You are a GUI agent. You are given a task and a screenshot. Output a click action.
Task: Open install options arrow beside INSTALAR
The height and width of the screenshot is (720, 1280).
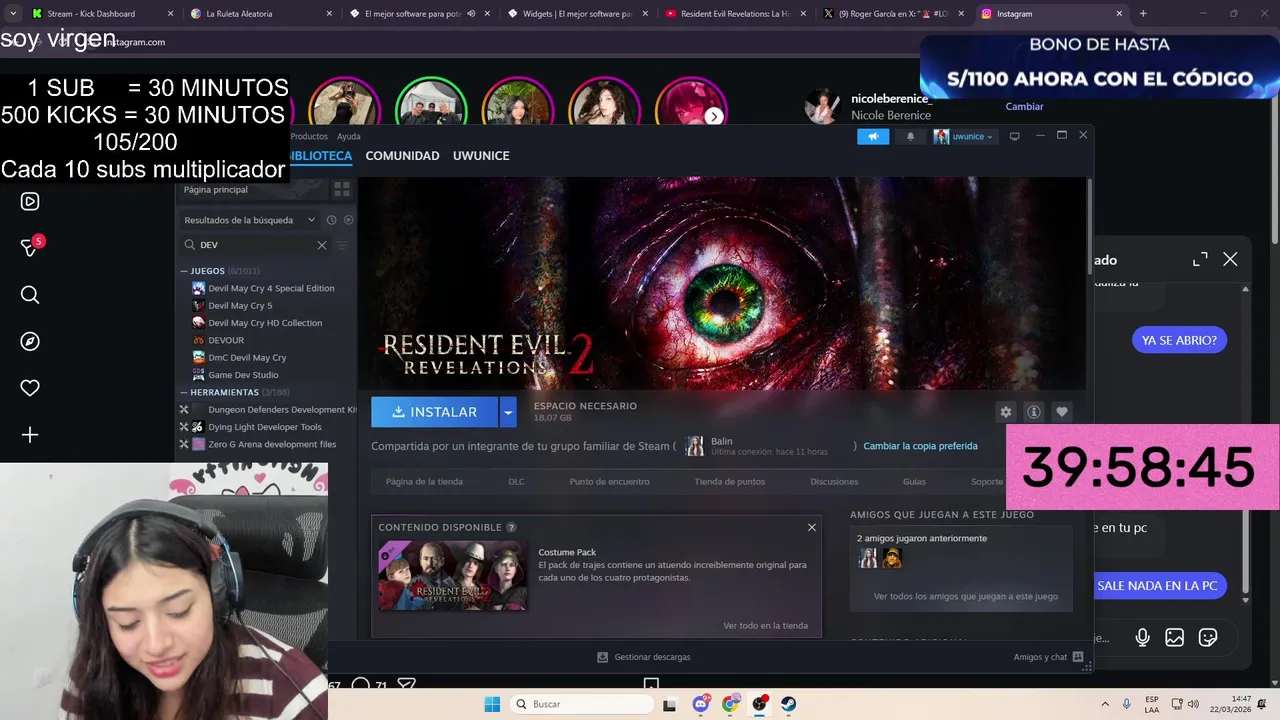pos(508,412)
